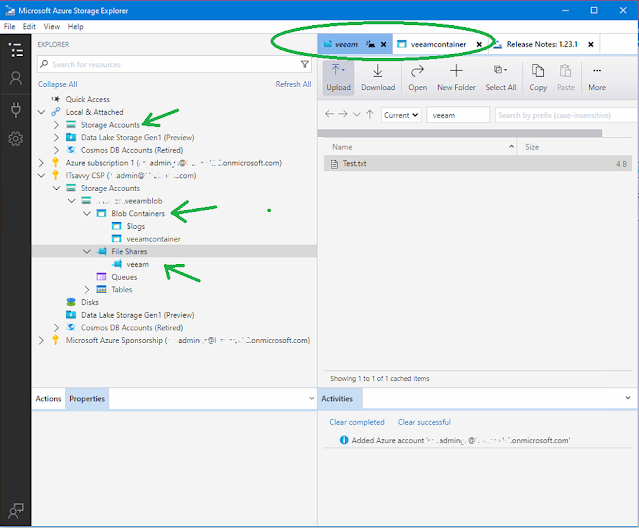This screenshot has height=528, width=639.
Task: Click the filter funnel icon in search
Action: pyautogui.click(x=304, y=64)
